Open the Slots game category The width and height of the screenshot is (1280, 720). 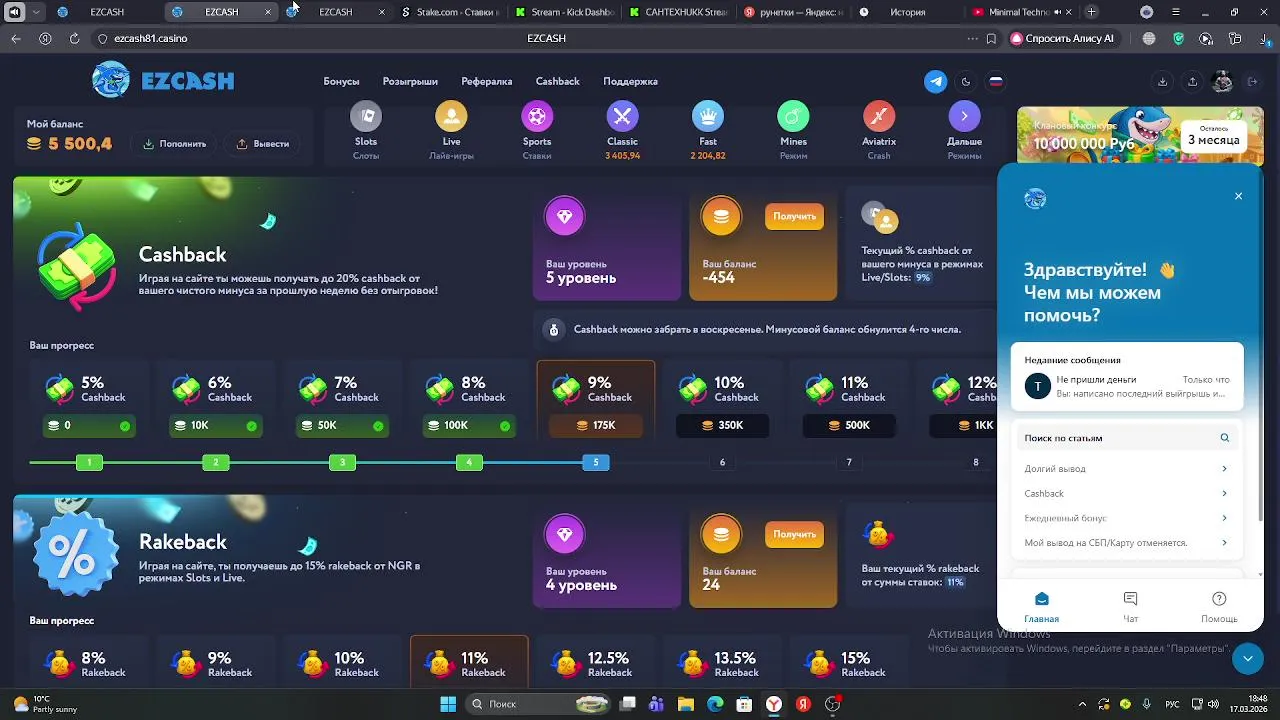366,130
